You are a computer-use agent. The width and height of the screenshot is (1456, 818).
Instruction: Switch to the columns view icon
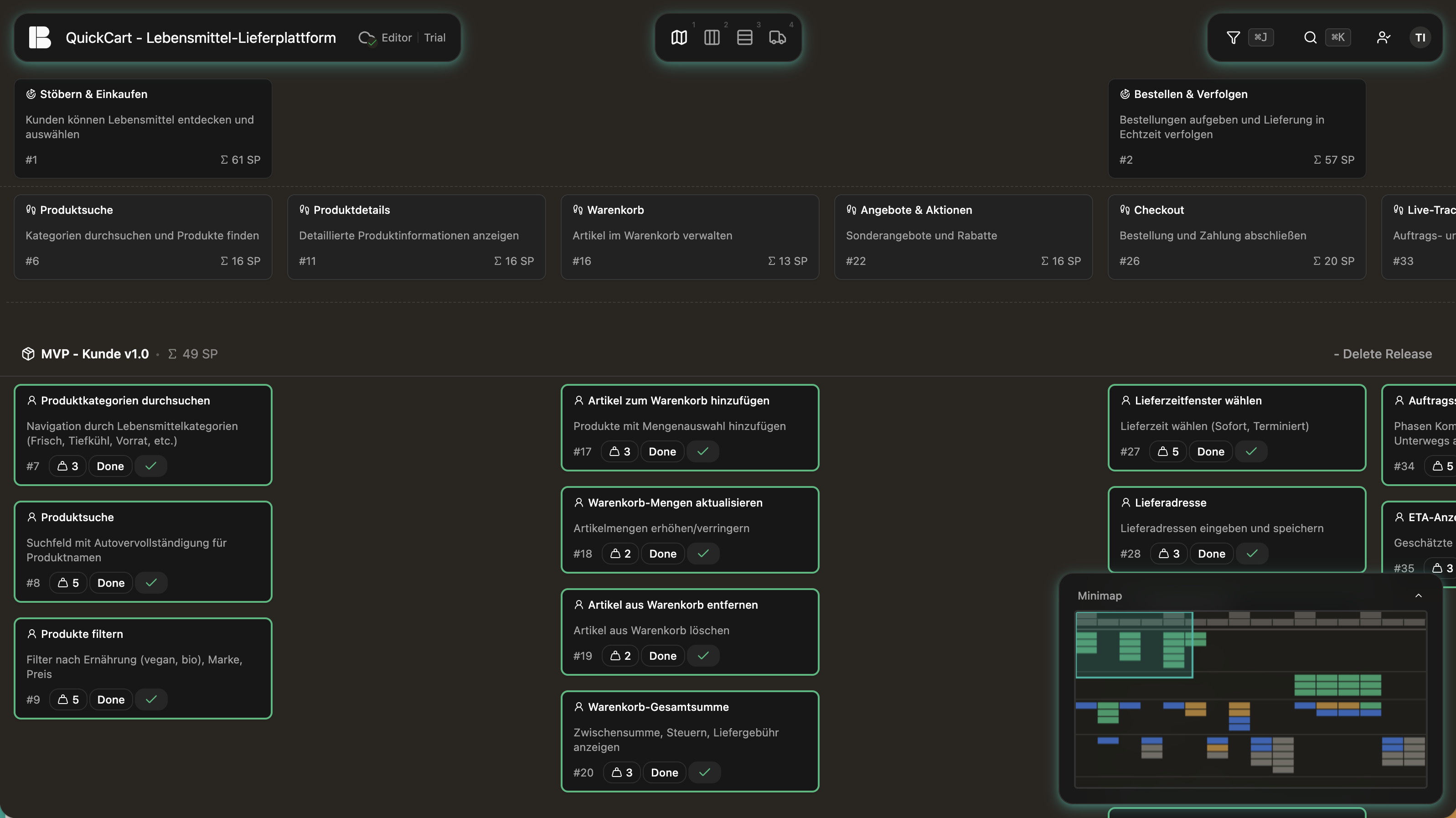tap(712, 37)
